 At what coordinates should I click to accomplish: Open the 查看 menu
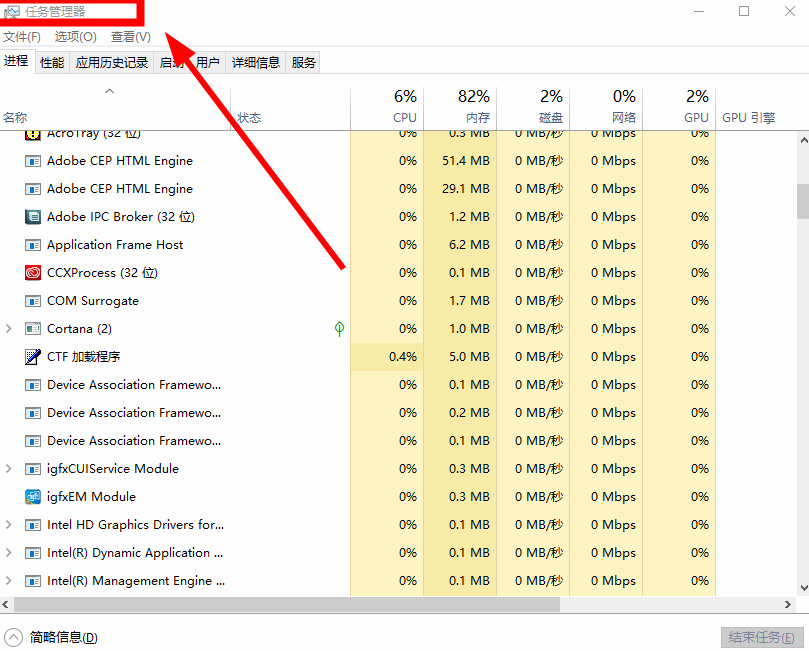tap(131, 36)
